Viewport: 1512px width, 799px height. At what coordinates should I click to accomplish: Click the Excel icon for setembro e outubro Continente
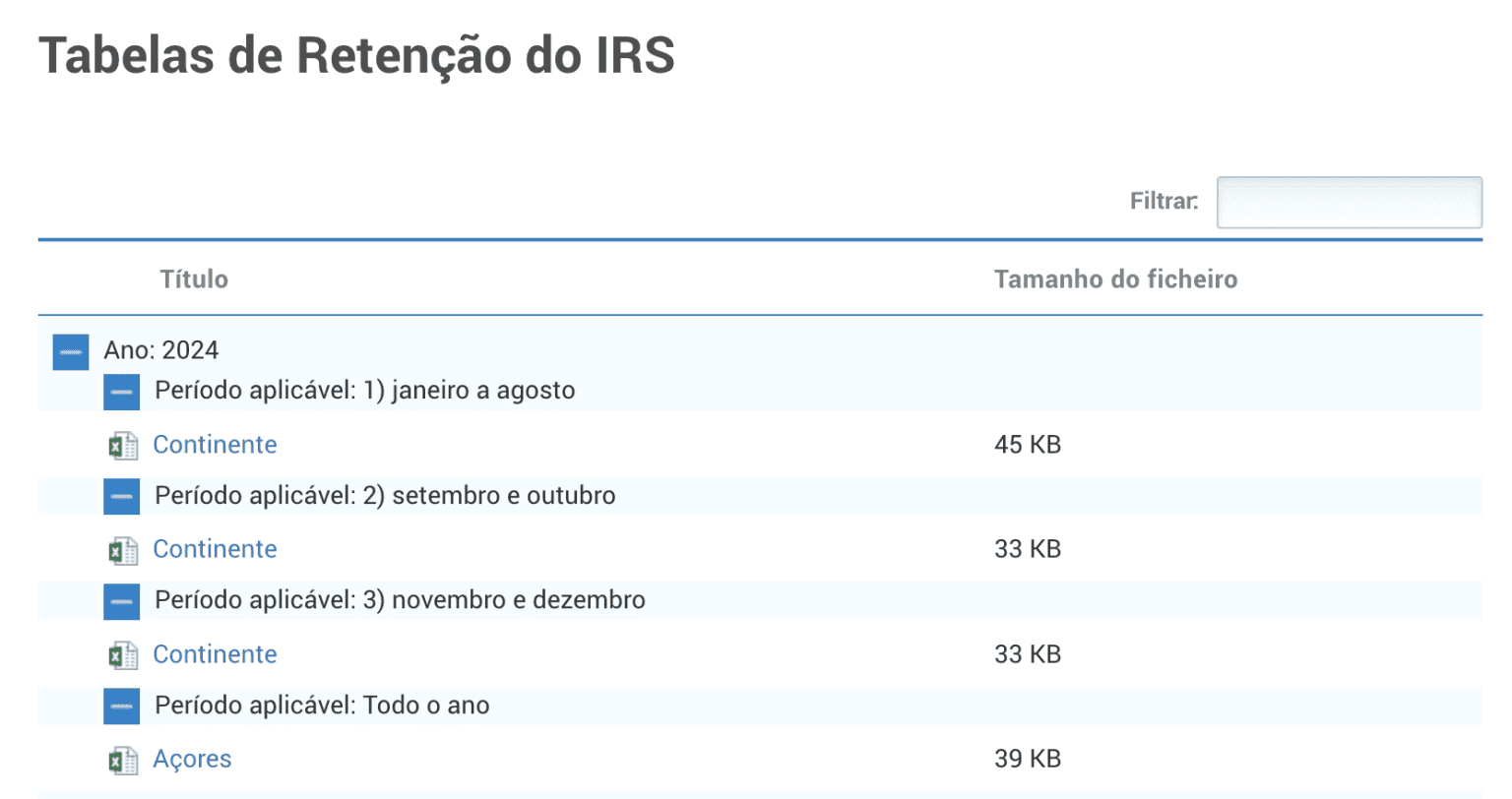(x=122, y=550)
